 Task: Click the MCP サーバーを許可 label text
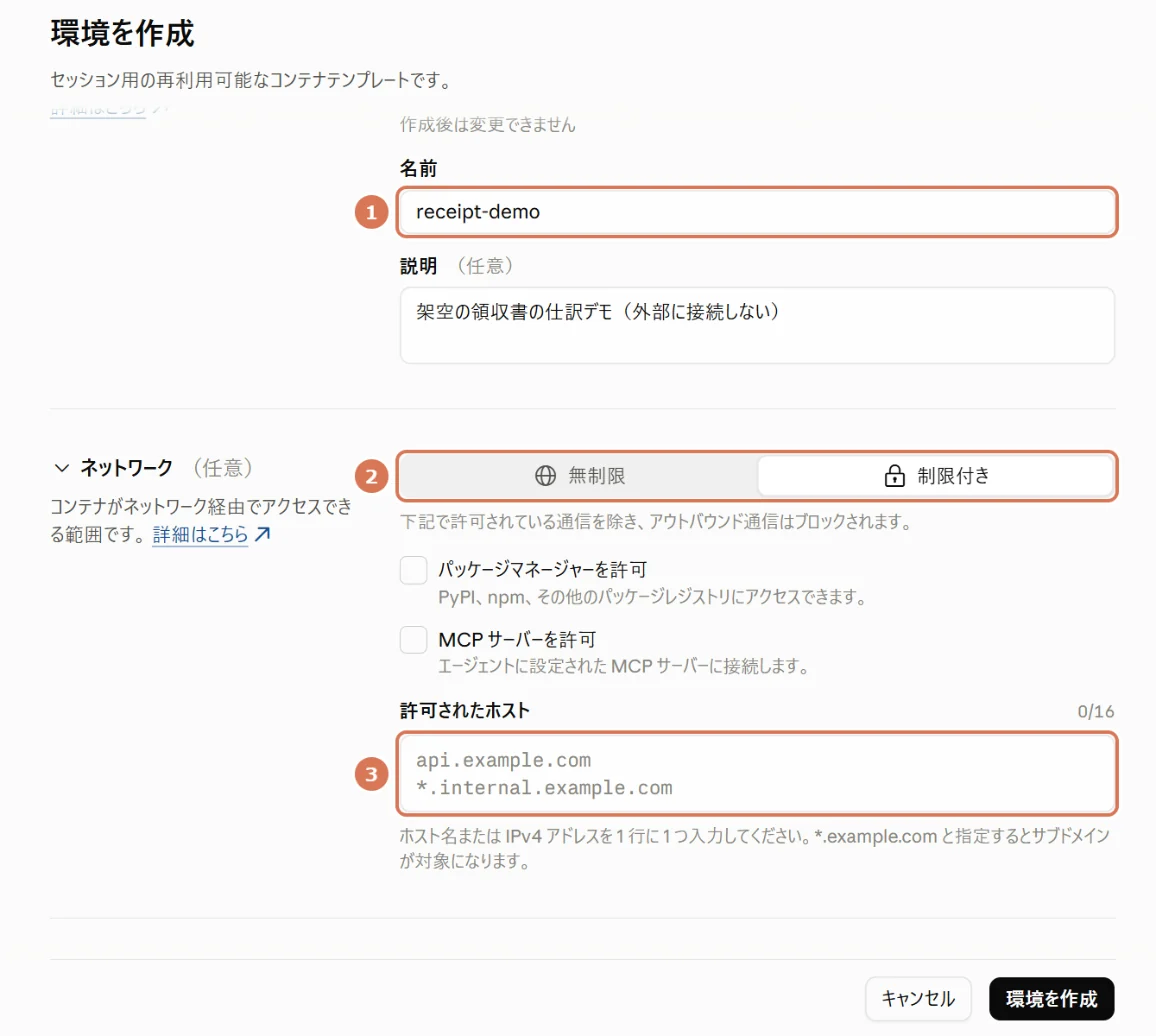pyautogui.click(x=517, y=639)
